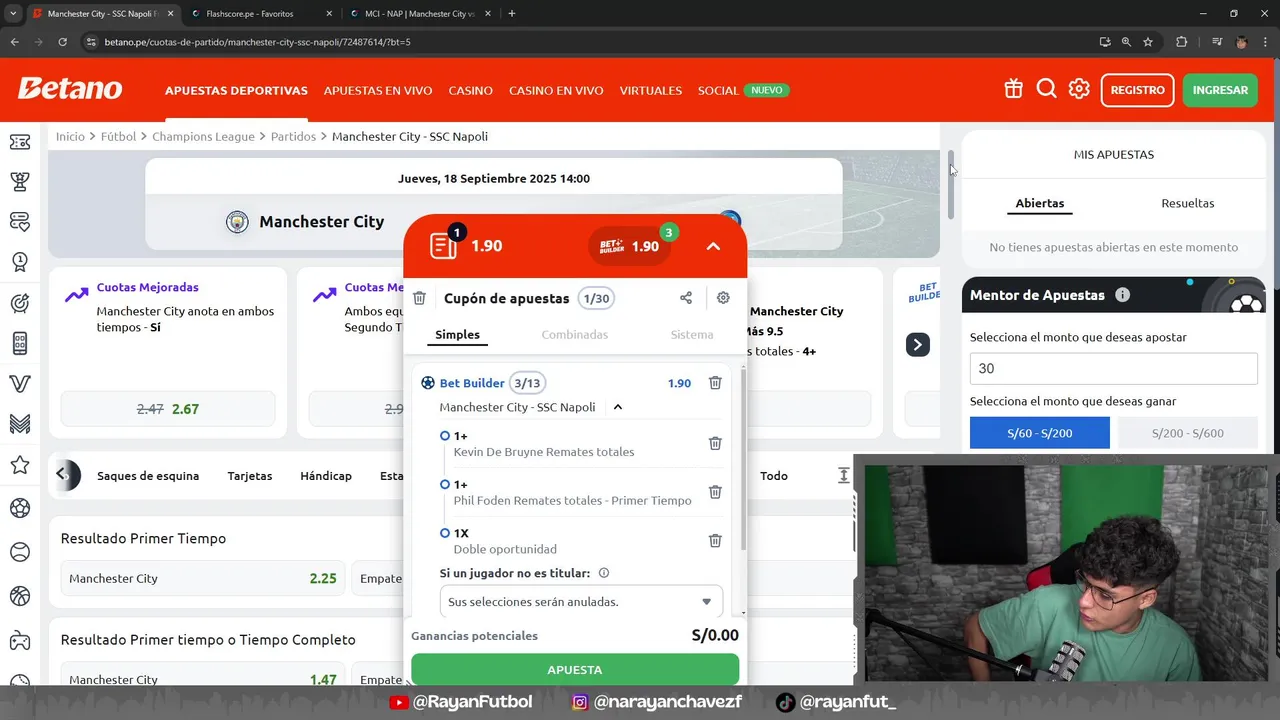1280x720 pixels.
Task: Click the info icon beside Si un jugador no es titular
Action: point(604,574)
